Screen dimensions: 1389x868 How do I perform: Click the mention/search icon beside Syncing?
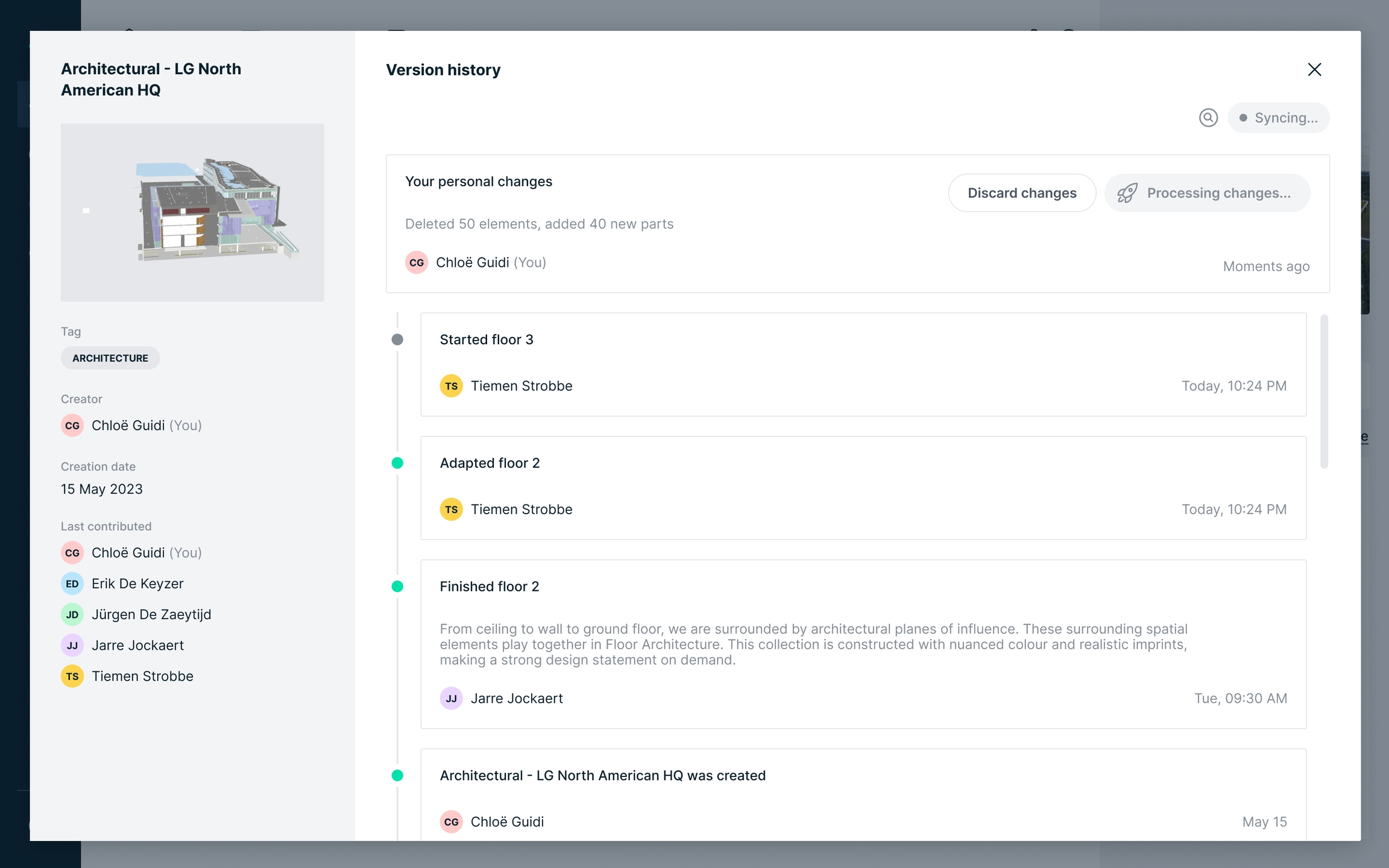(1208, 118)
